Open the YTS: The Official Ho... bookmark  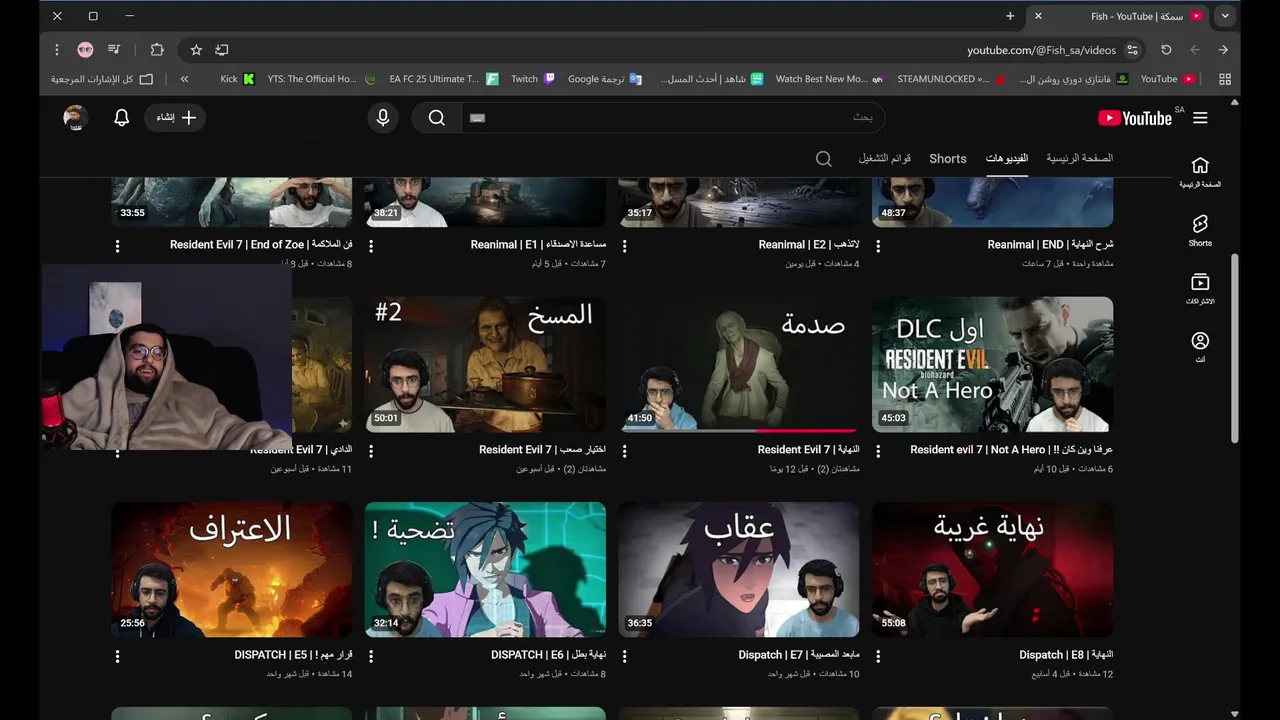pyautogui.click(x=321, y=79)
